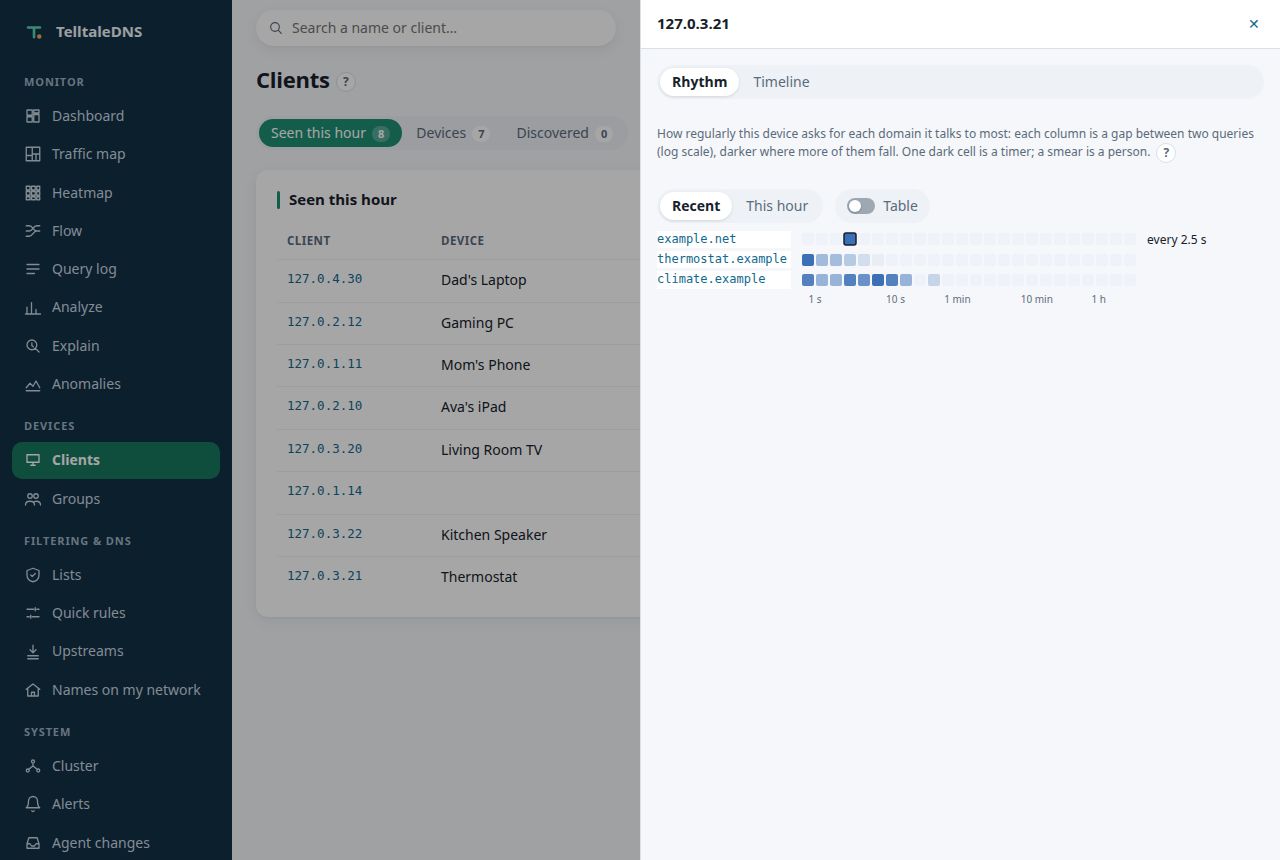Open the Upstreams download icon
This screenshot has height=860, width=1280.
point(33,651)
